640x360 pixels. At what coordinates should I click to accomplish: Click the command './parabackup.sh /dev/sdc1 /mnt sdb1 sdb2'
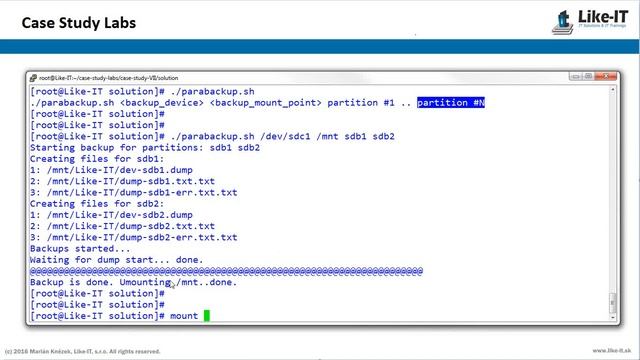coord(282,136)
